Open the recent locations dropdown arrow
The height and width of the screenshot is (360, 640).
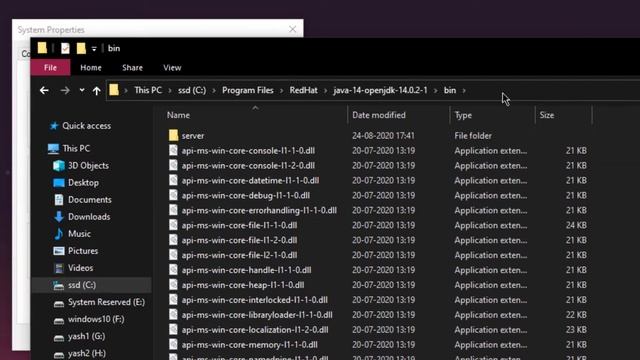(x=82, y=90)
